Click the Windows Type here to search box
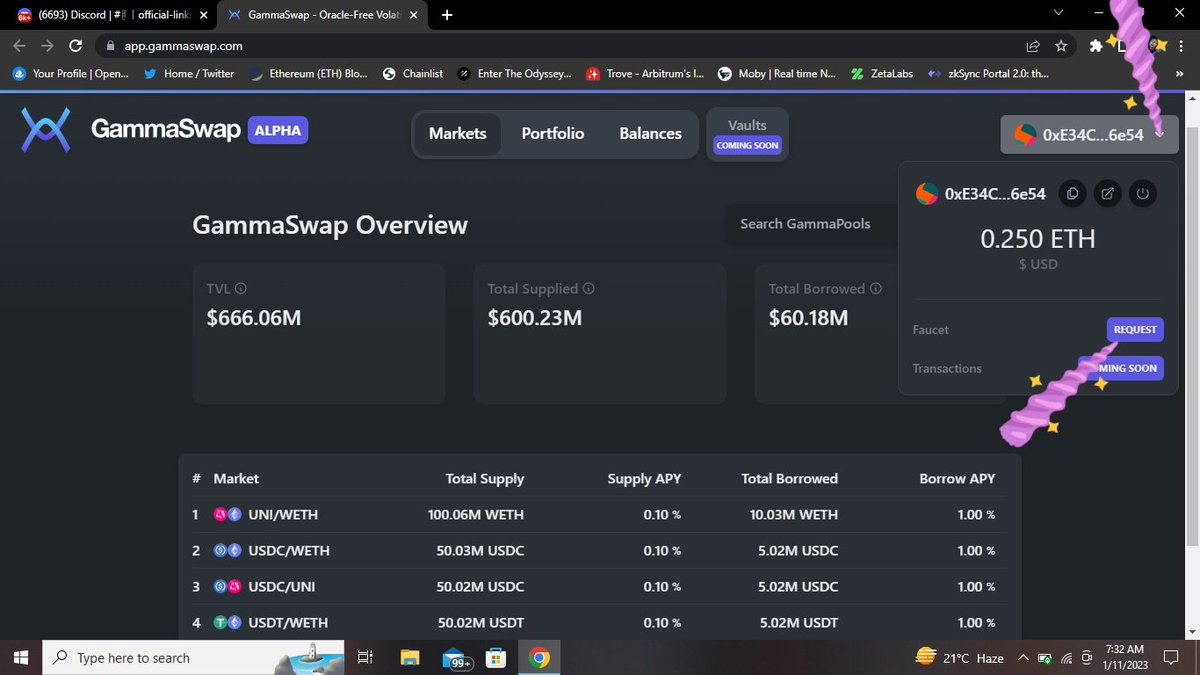Viewport: 1200px width, 675px height. click(193, 657)
